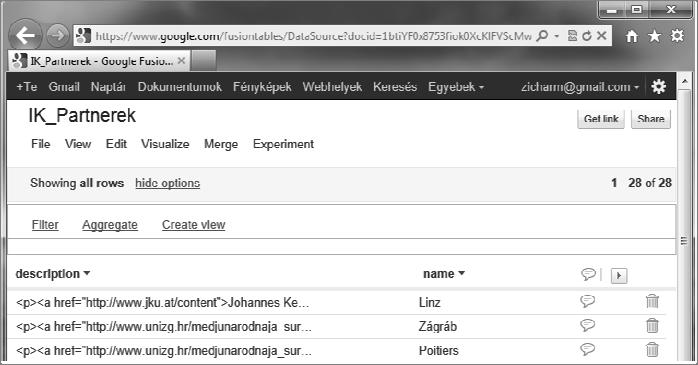This screenshot has height=365, width=698.
Task: Click the search magnifier in address bar
Action: click(x=542, y=36)
